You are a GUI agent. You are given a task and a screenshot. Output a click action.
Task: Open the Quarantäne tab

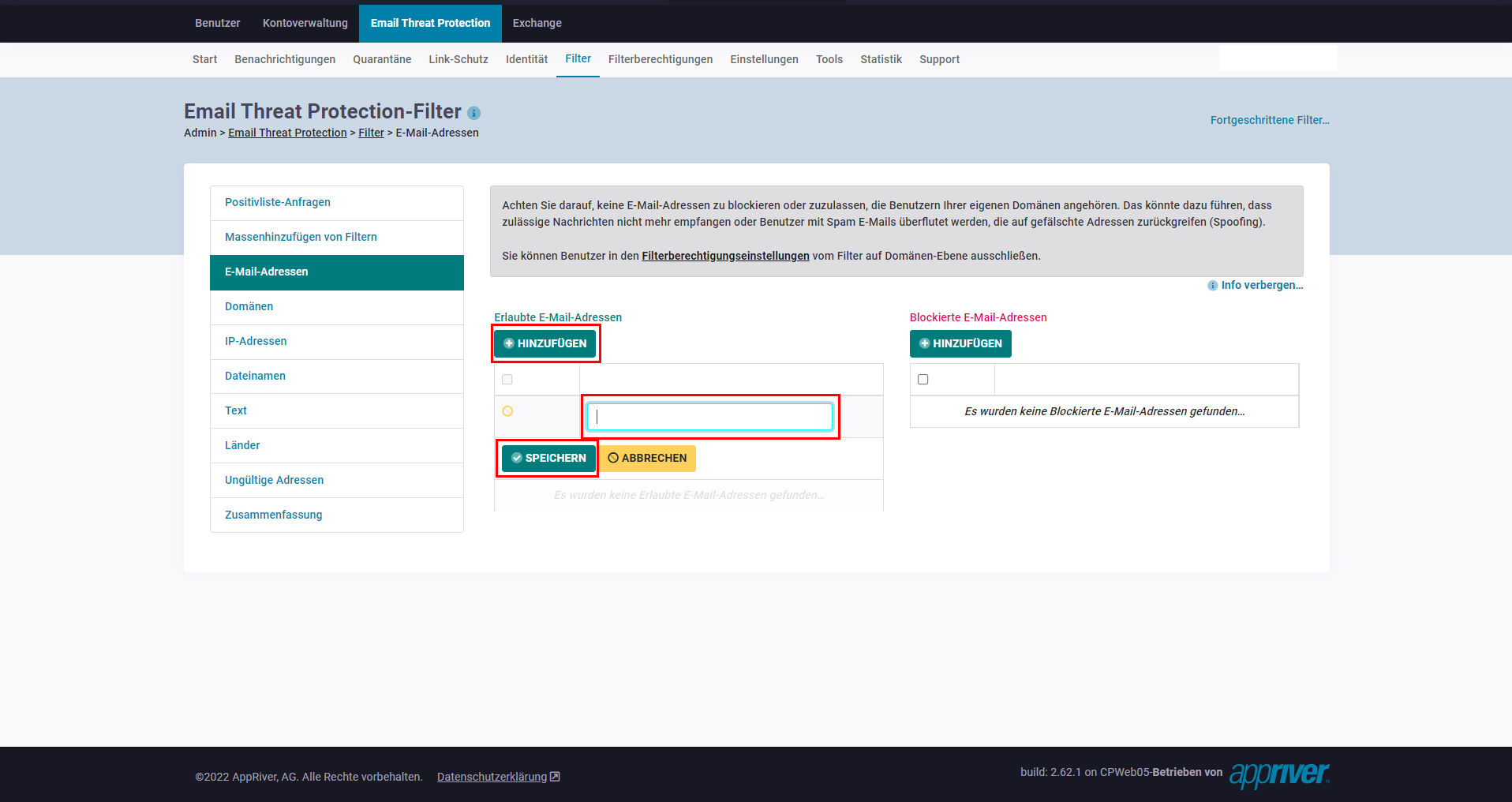tap(382, 59)
